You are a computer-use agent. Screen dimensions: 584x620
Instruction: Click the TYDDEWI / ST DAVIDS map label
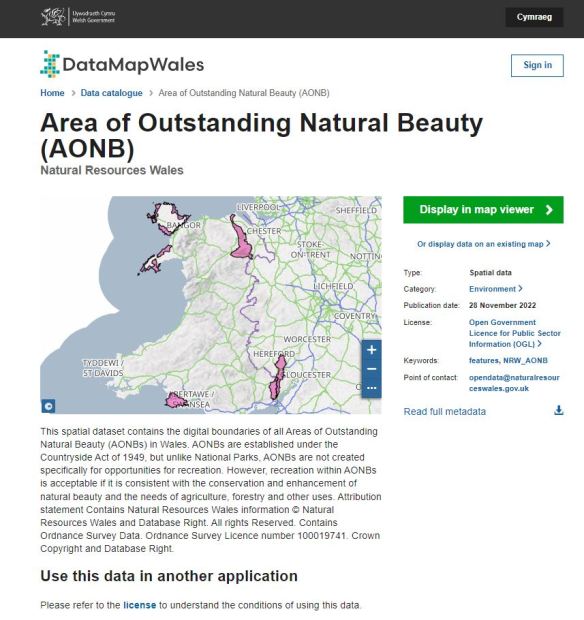coord(103,368)
